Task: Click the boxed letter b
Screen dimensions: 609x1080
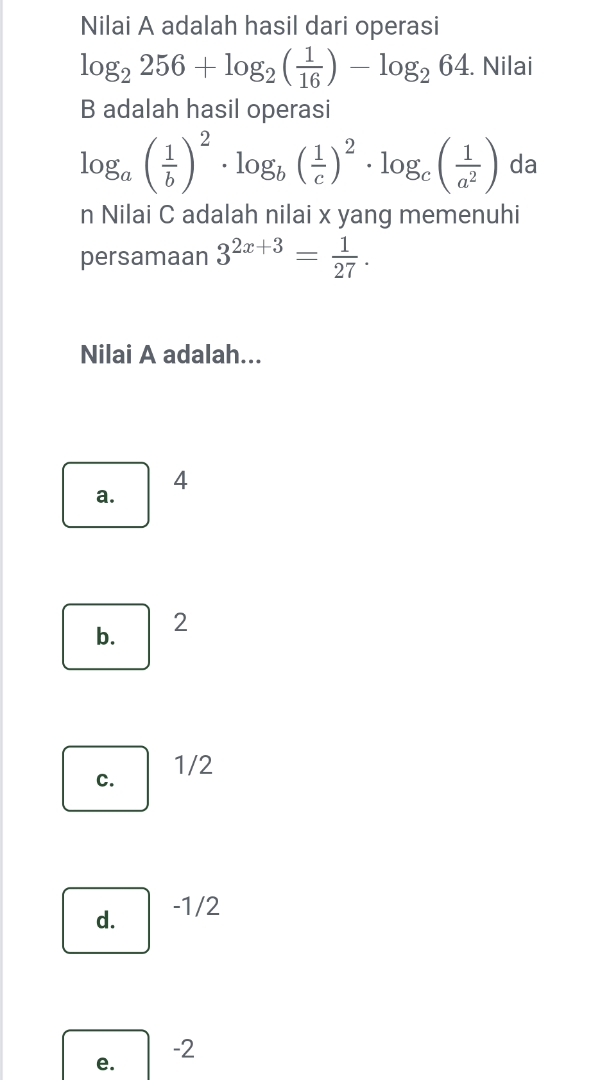Action: [105, 636]
